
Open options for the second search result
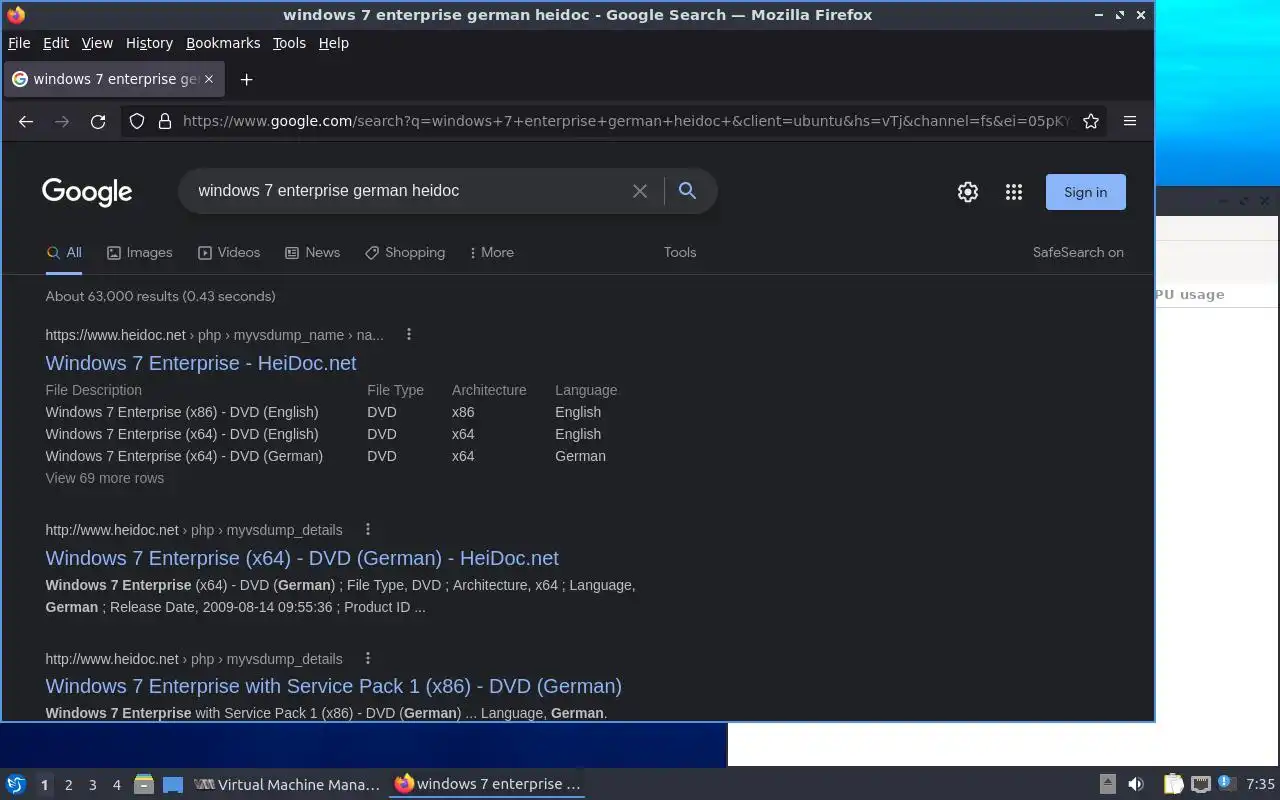point(367,530)
